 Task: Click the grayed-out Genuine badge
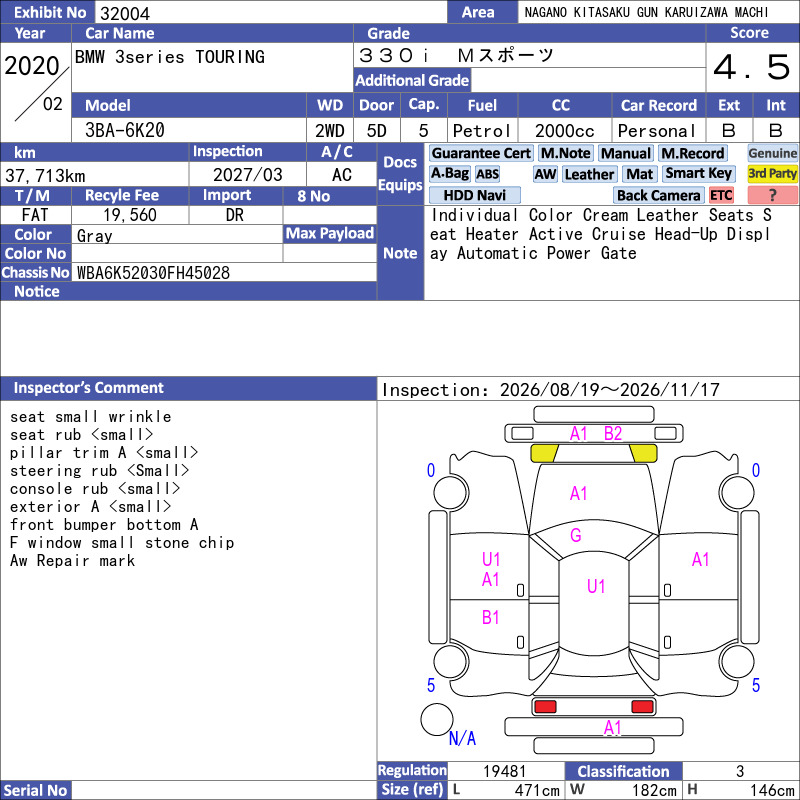[772, 153]
